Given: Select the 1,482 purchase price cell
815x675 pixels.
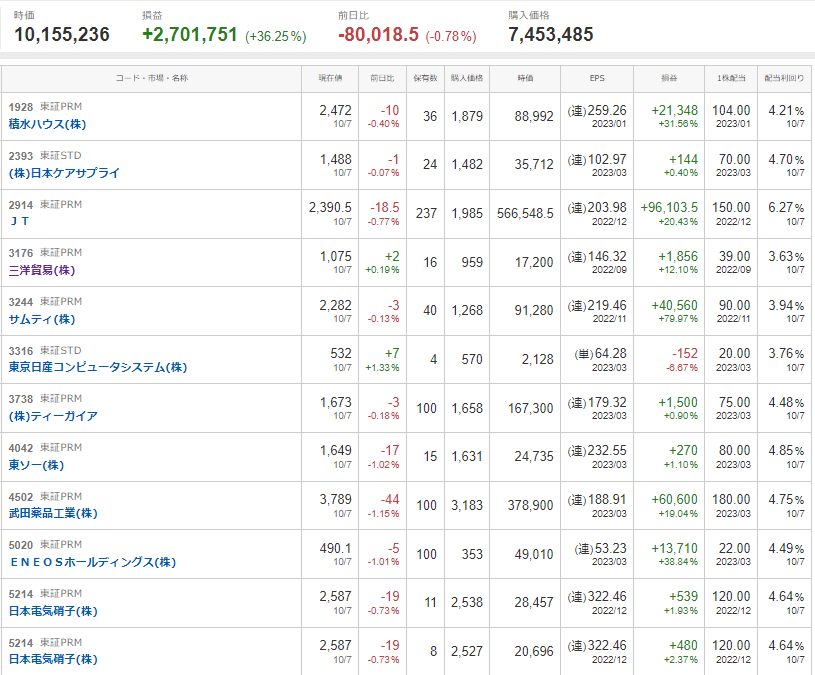Looking at the screenshot, I should pyautogui.click(x=467, y=165).
